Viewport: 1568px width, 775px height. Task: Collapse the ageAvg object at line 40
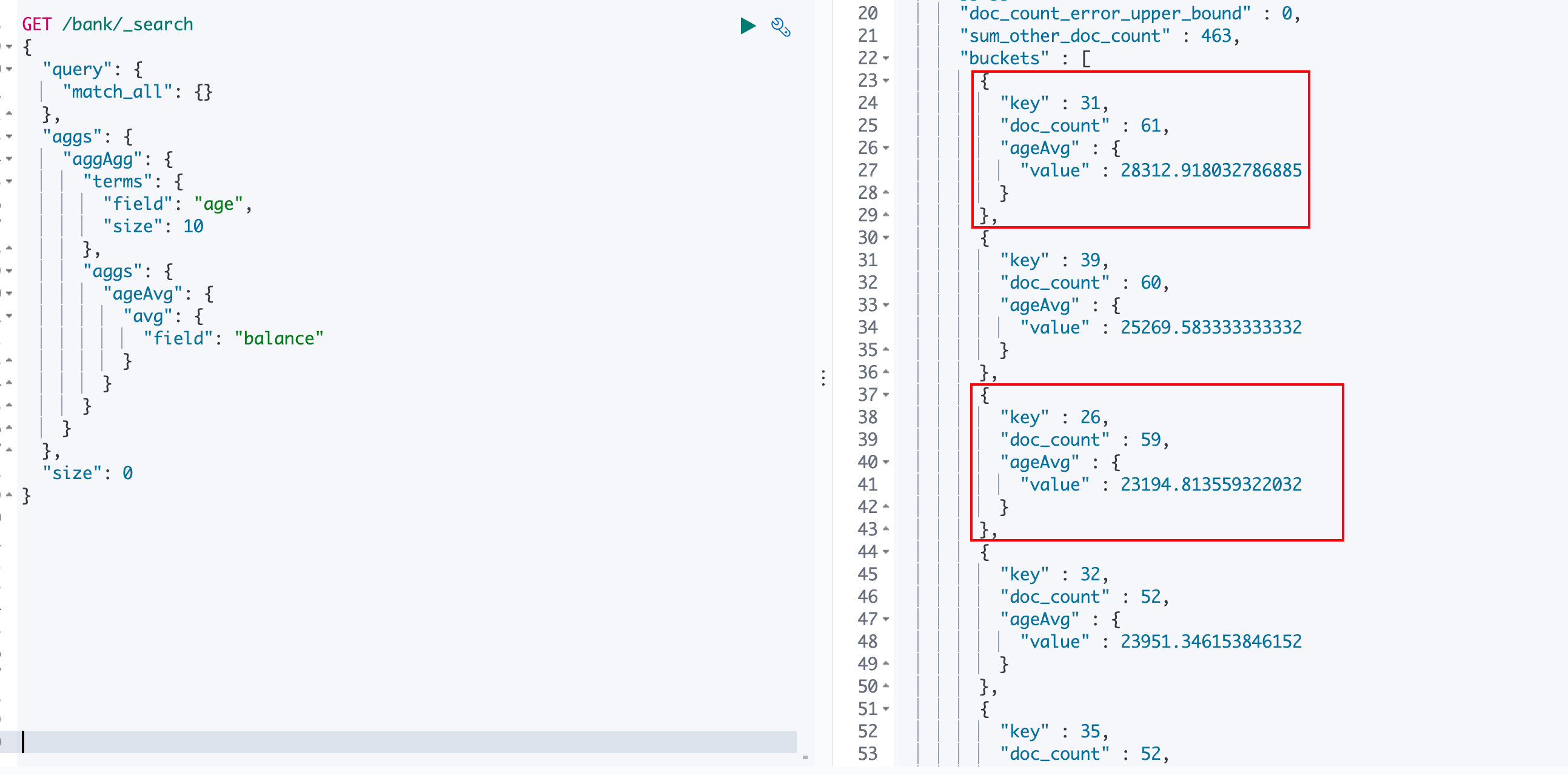tap(885, 461)
